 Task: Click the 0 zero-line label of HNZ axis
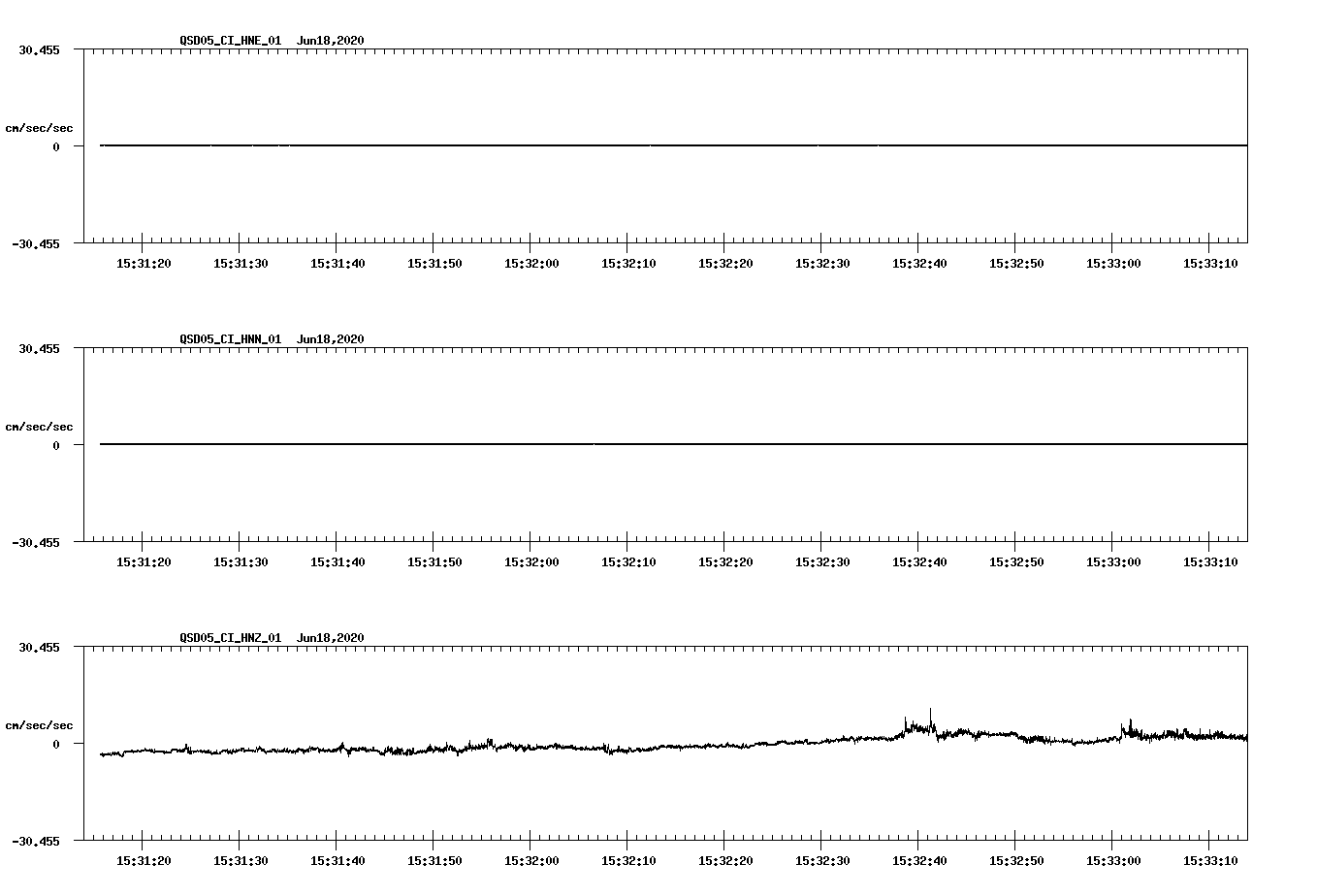pos(56,744)
